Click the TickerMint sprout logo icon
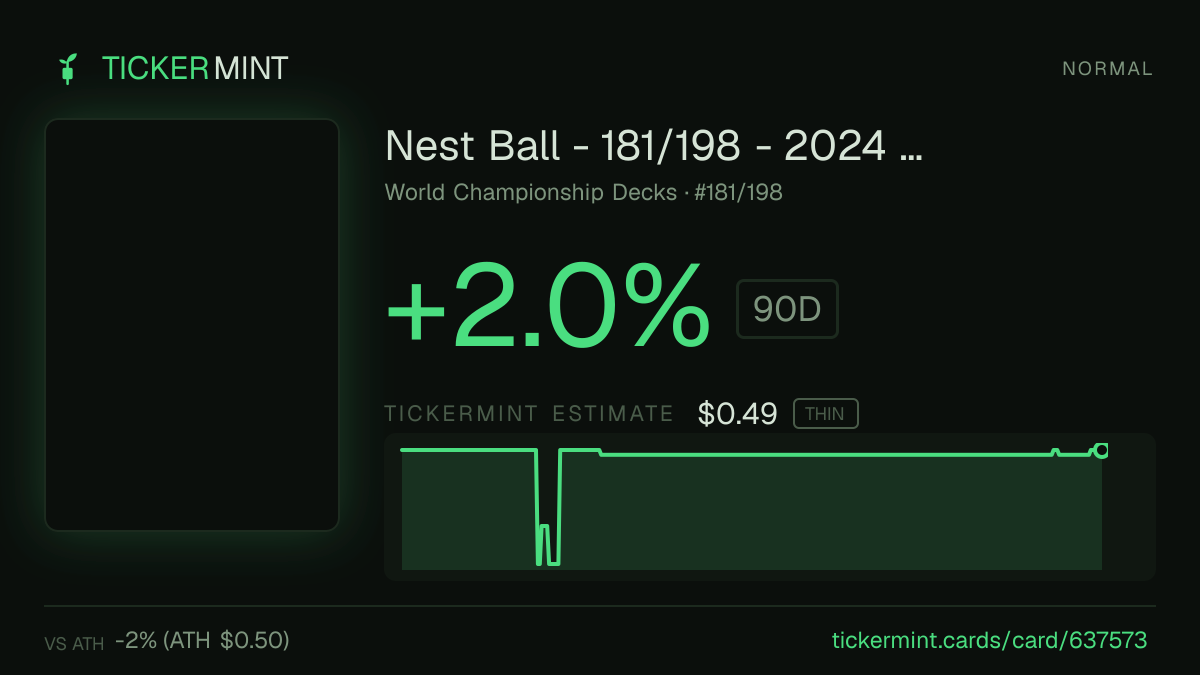This screenshot has width=1200, height=675. click(x=67, y=68)
